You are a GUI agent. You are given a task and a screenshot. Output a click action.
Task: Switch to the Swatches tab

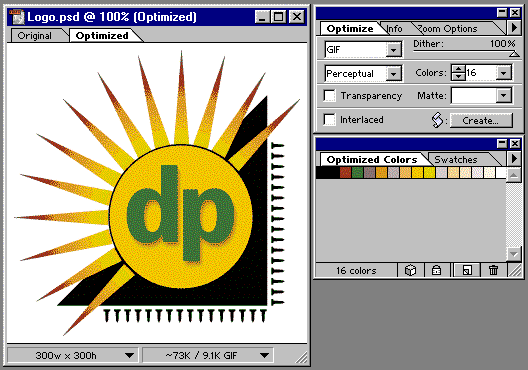coord(456,159)
